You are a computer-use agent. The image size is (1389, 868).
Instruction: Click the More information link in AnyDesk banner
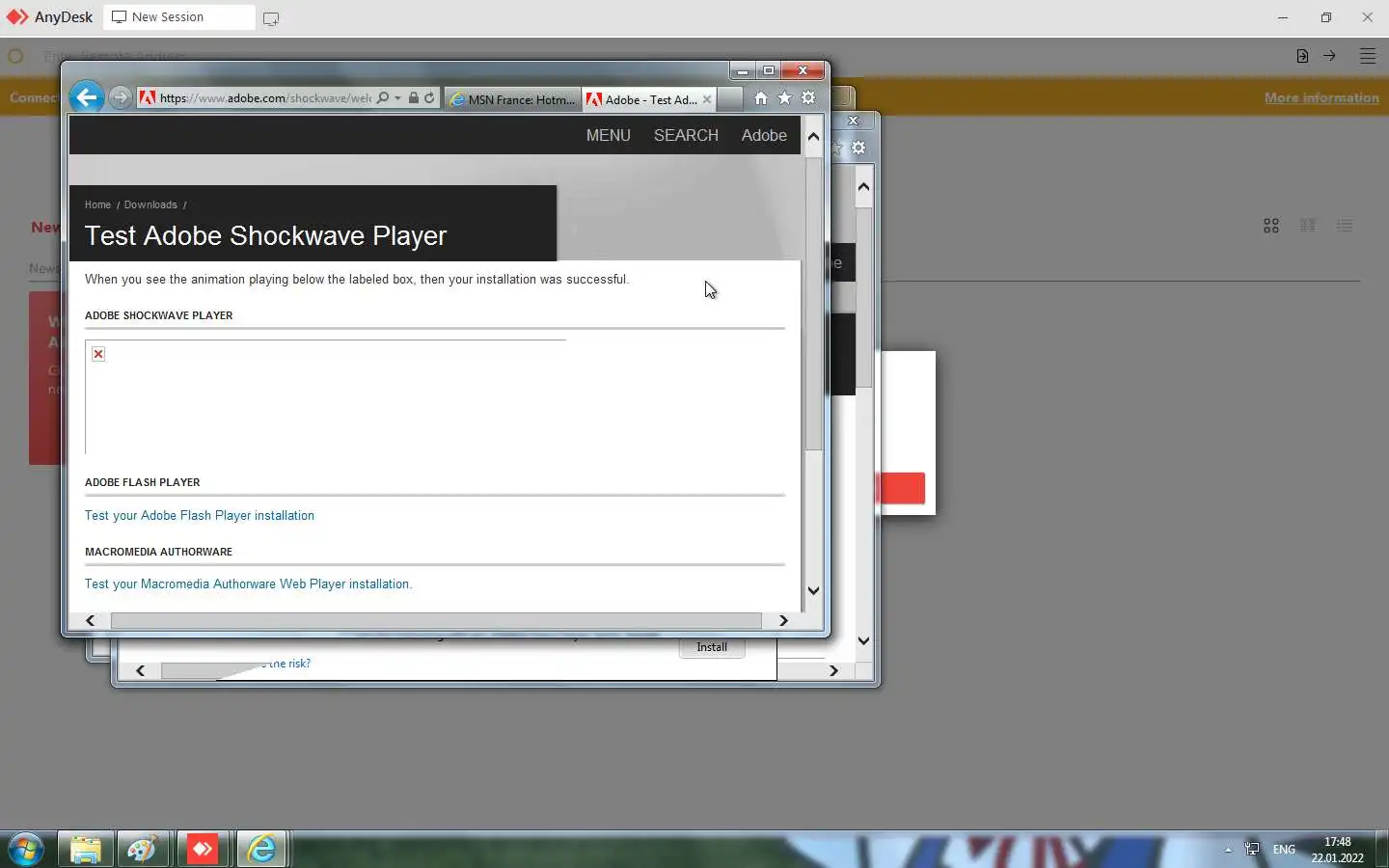(x=1321, y=98)
